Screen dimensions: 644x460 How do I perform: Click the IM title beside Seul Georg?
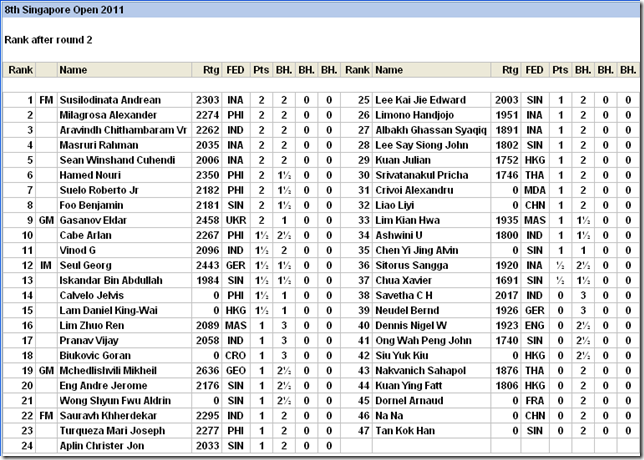[x=46, y=265]
